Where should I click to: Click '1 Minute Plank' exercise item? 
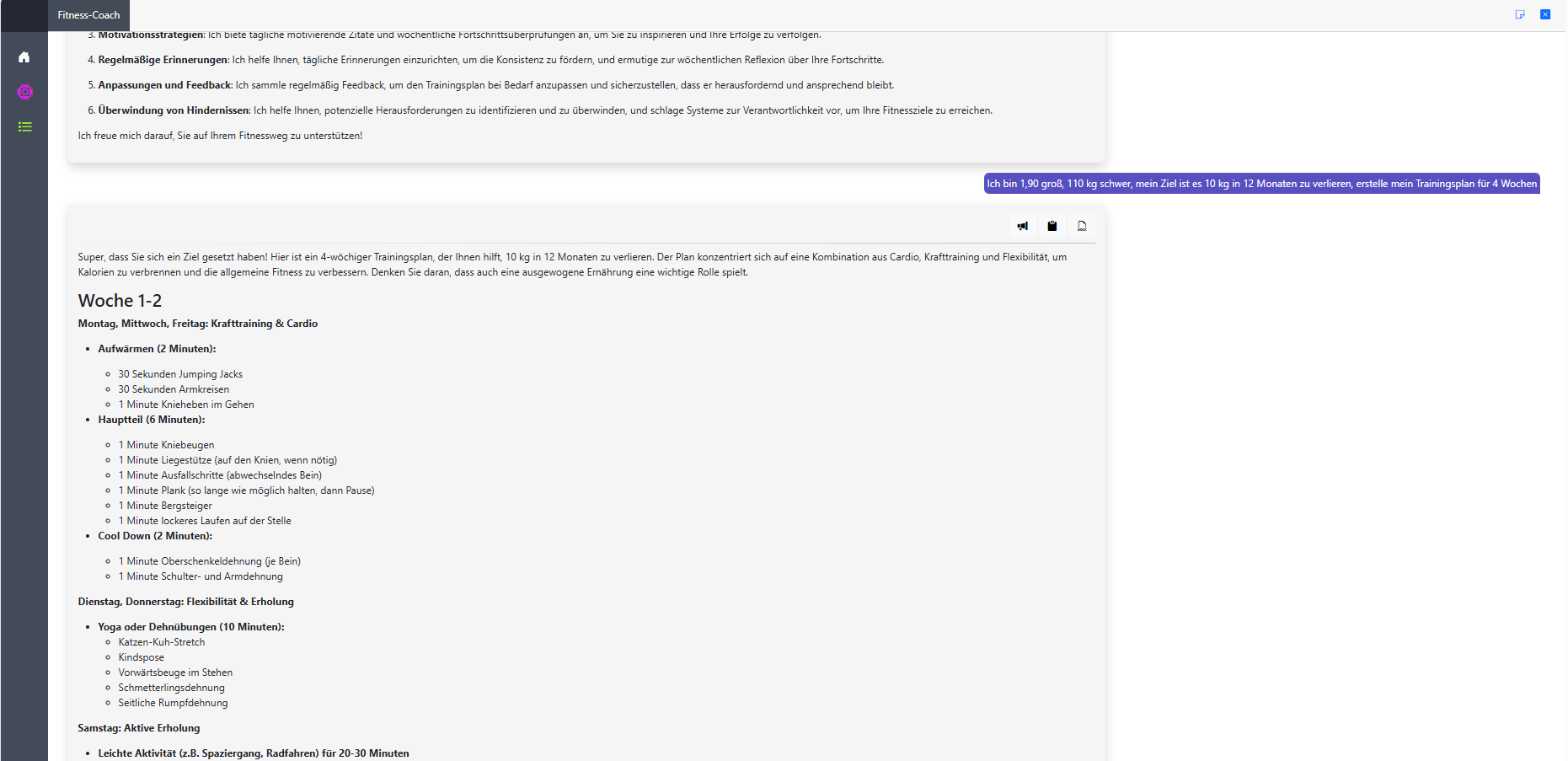point(246,490)
